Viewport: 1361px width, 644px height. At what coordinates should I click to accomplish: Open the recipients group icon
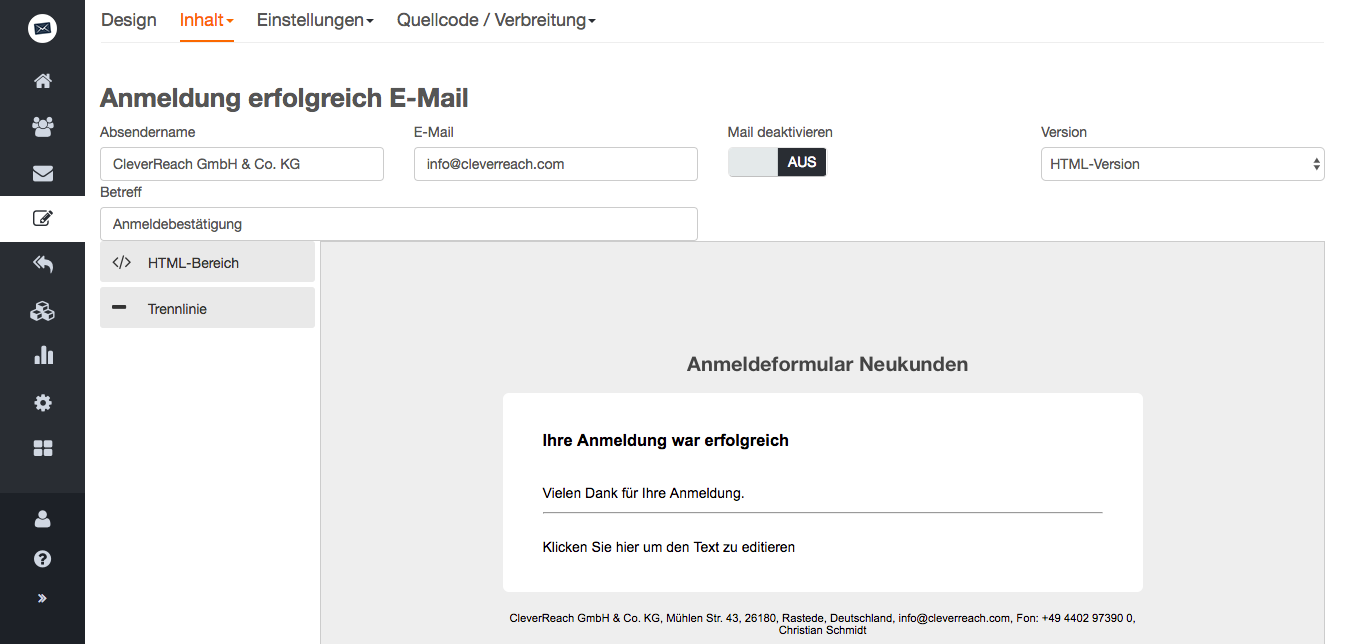[42, 127]
